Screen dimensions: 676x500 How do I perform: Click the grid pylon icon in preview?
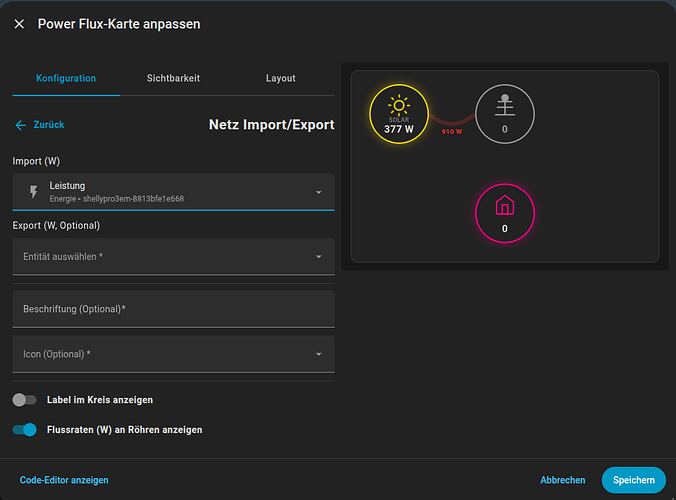[505, 106]
